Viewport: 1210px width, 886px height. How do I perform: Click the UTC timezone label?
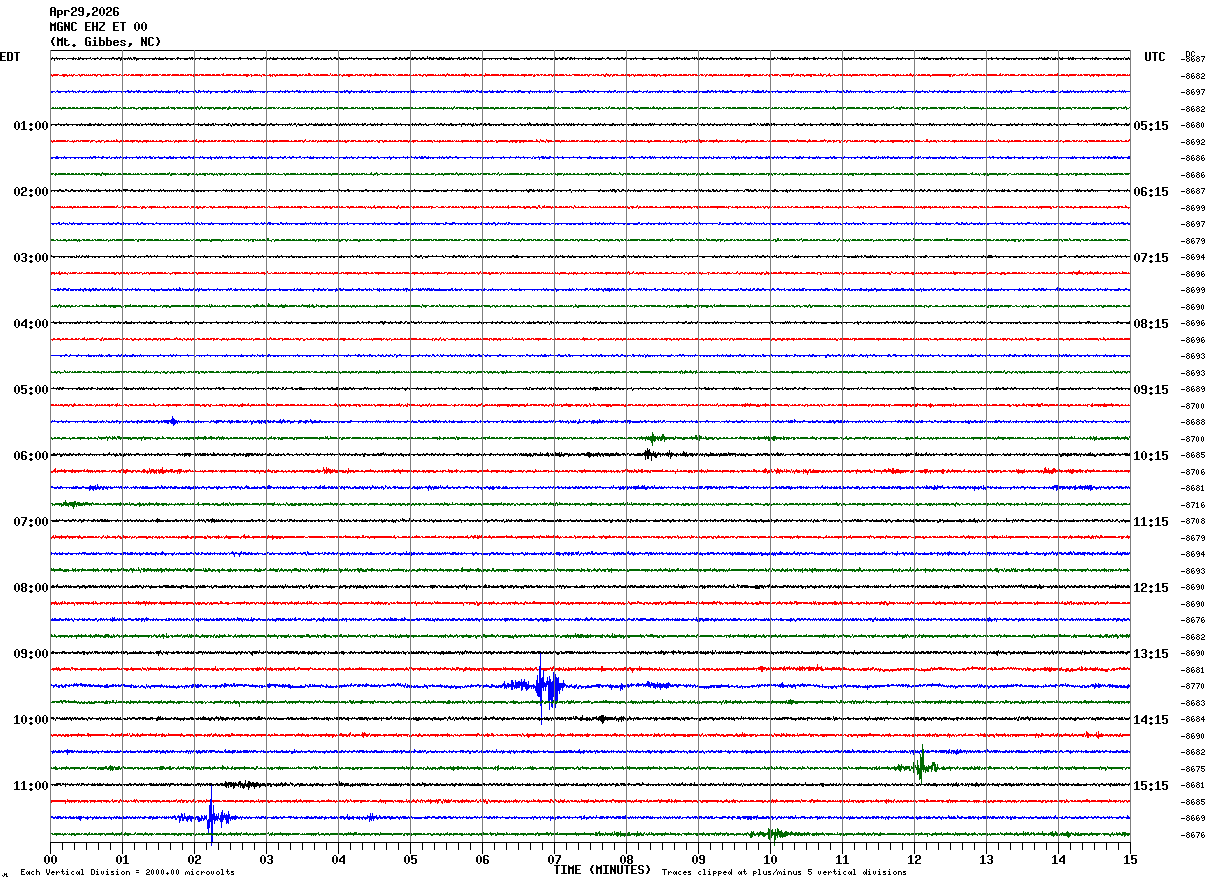point(1155,57)
